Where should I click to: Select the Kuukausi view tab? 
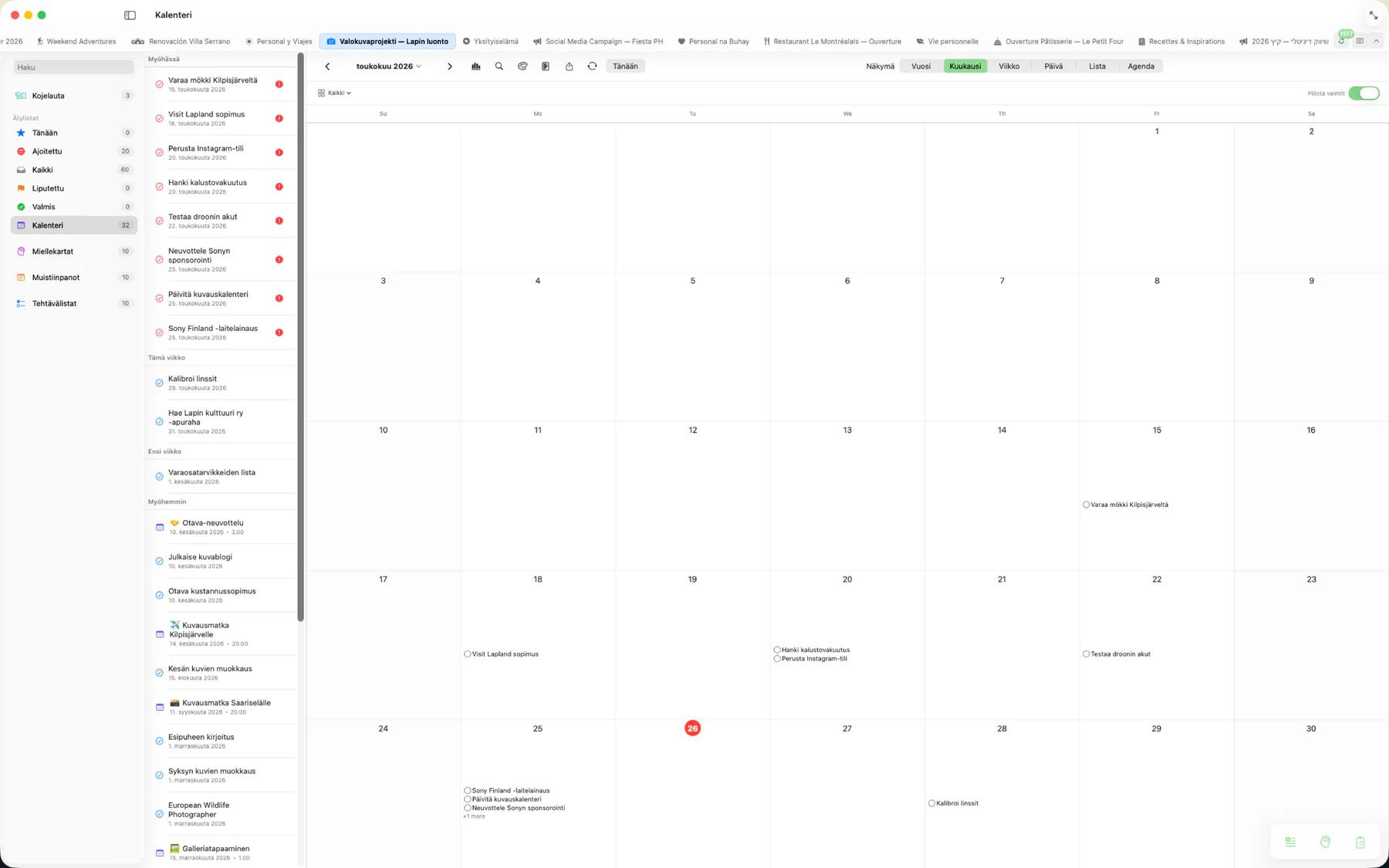tap(965, 66)
